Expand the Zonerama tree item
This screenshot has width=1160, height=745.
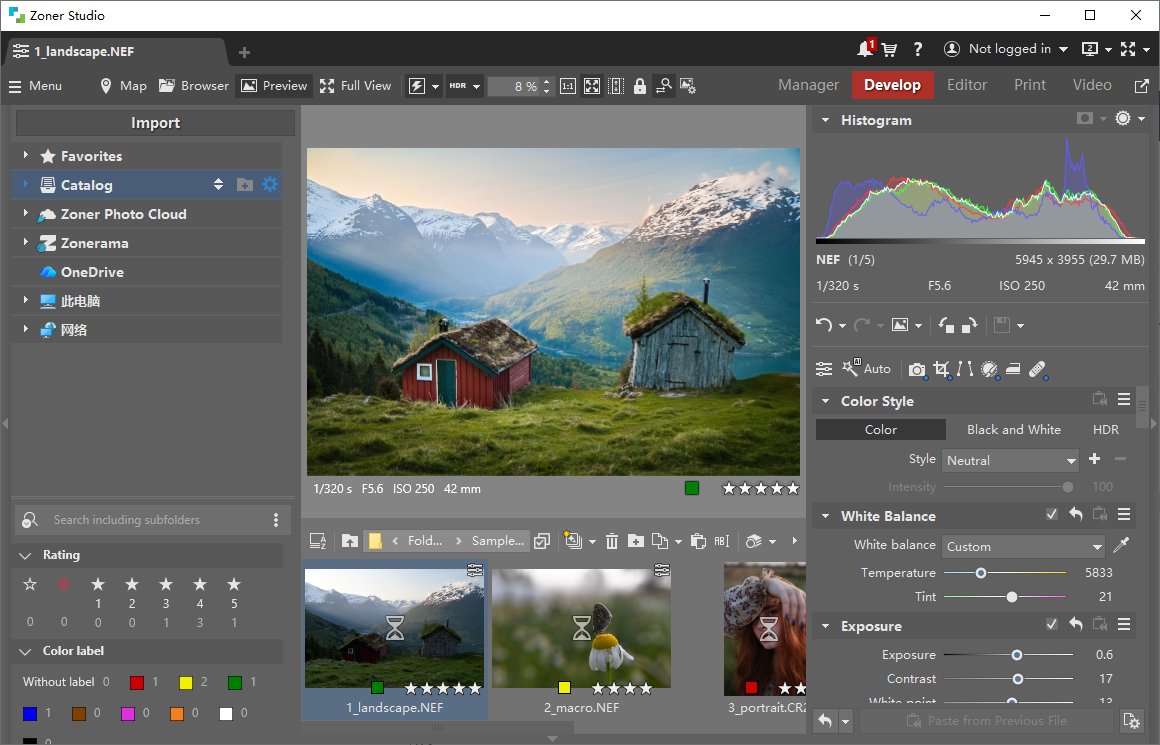click(25, 243)
